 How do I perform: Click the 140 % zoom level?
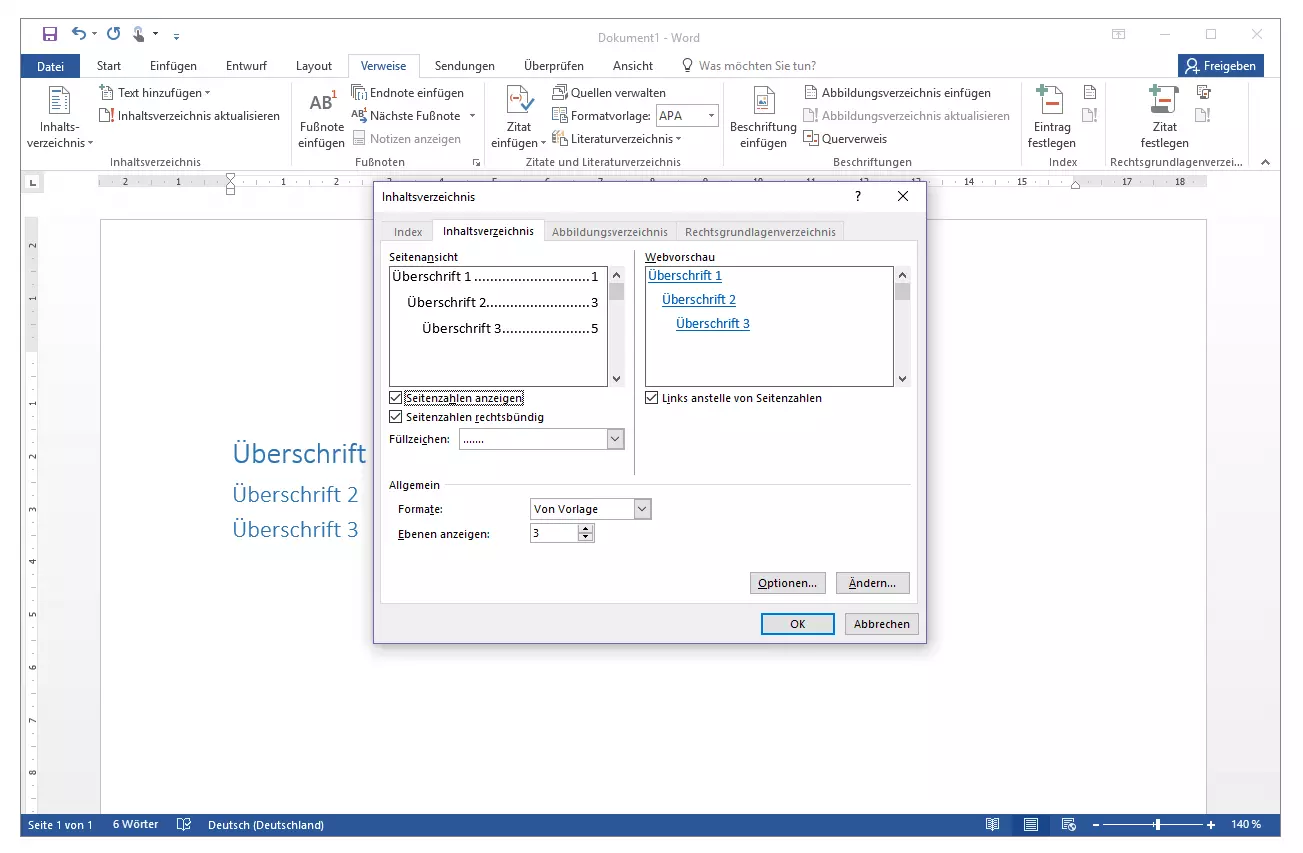coord(1246,825)
